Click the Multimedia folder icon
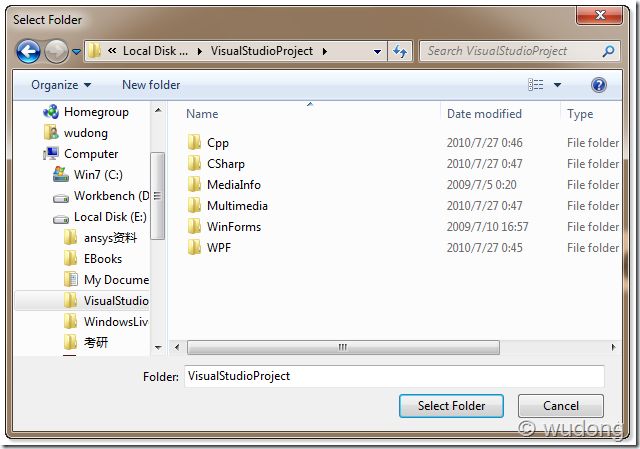This screenshot has width=640, height=449. pyautogui.click(x=194, y=205)
